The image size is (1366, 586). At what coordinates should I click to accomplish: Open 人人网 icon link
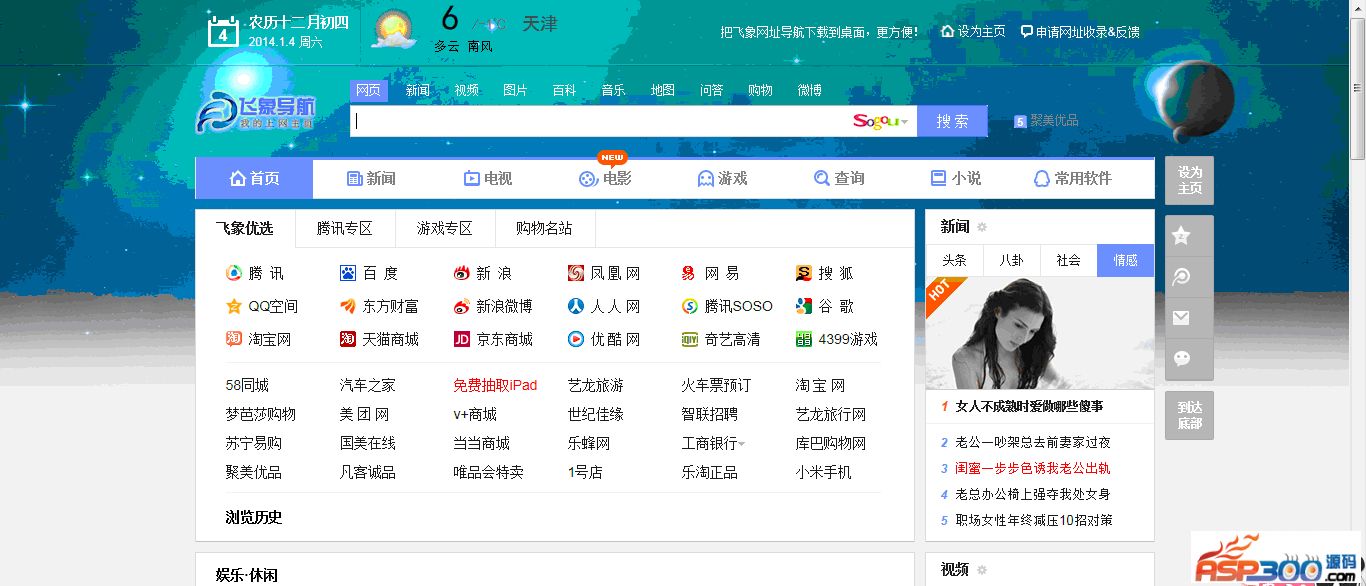point(576,306)
